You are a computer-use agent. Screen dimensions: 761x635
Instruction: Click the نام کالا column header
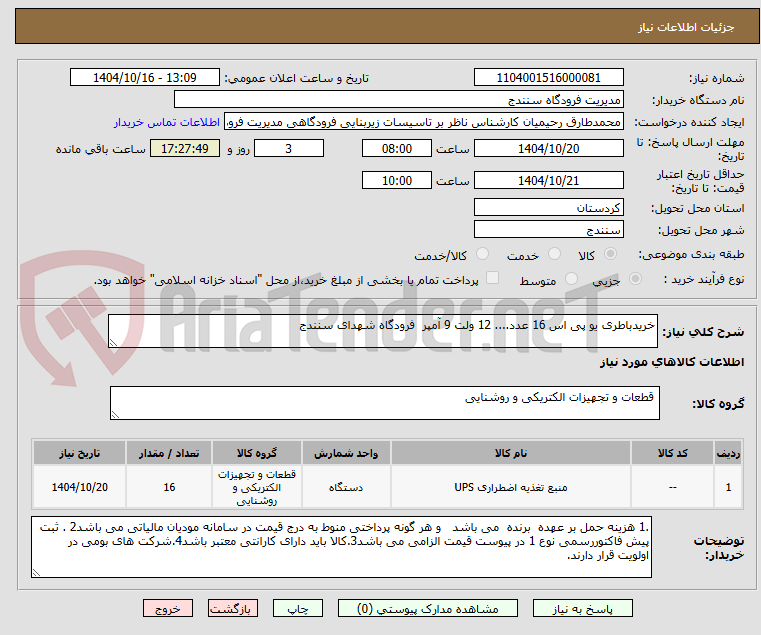(x=511, y=453)
